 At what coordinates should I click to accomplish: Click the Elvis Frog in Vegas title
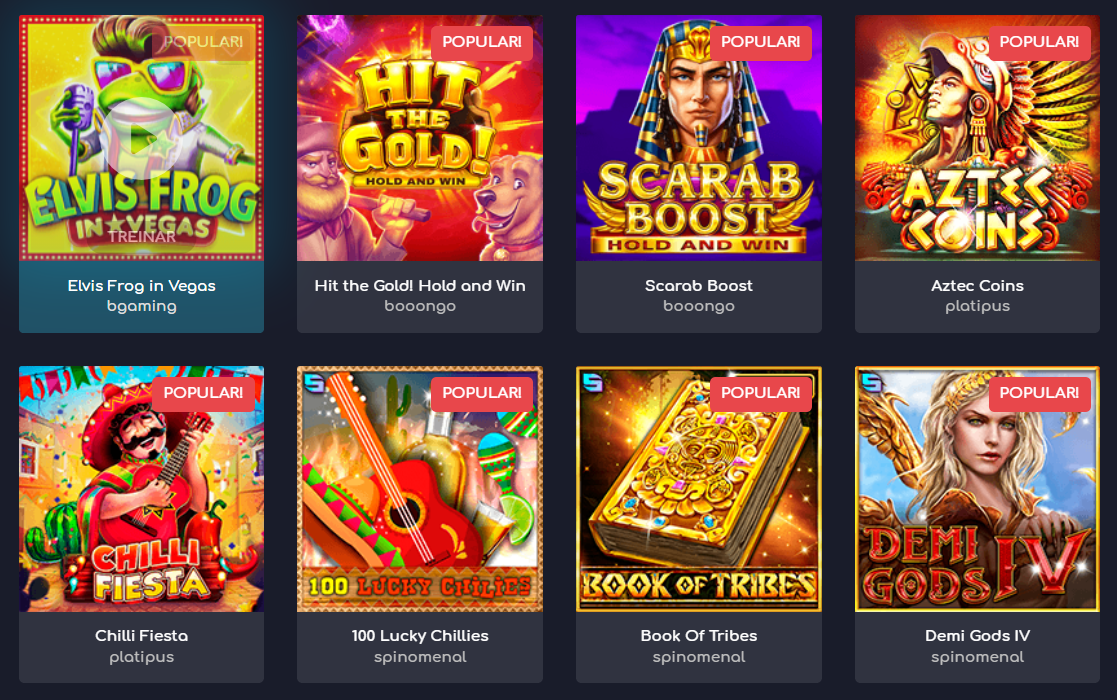tap(142, 286)
